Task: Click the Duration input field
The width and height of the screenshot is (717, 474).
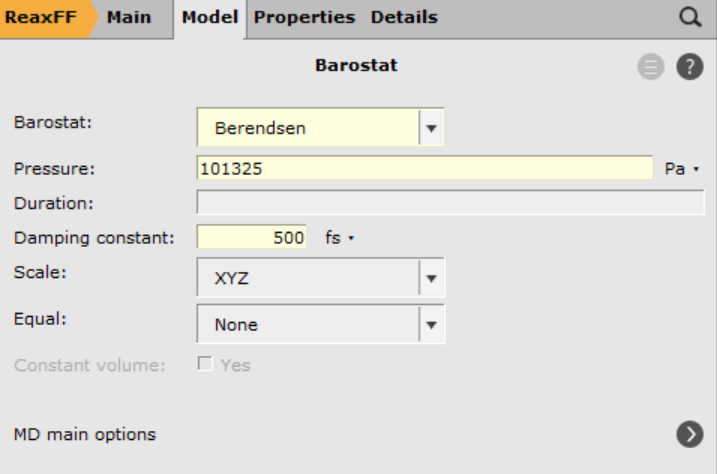Action: pos(450,204)
